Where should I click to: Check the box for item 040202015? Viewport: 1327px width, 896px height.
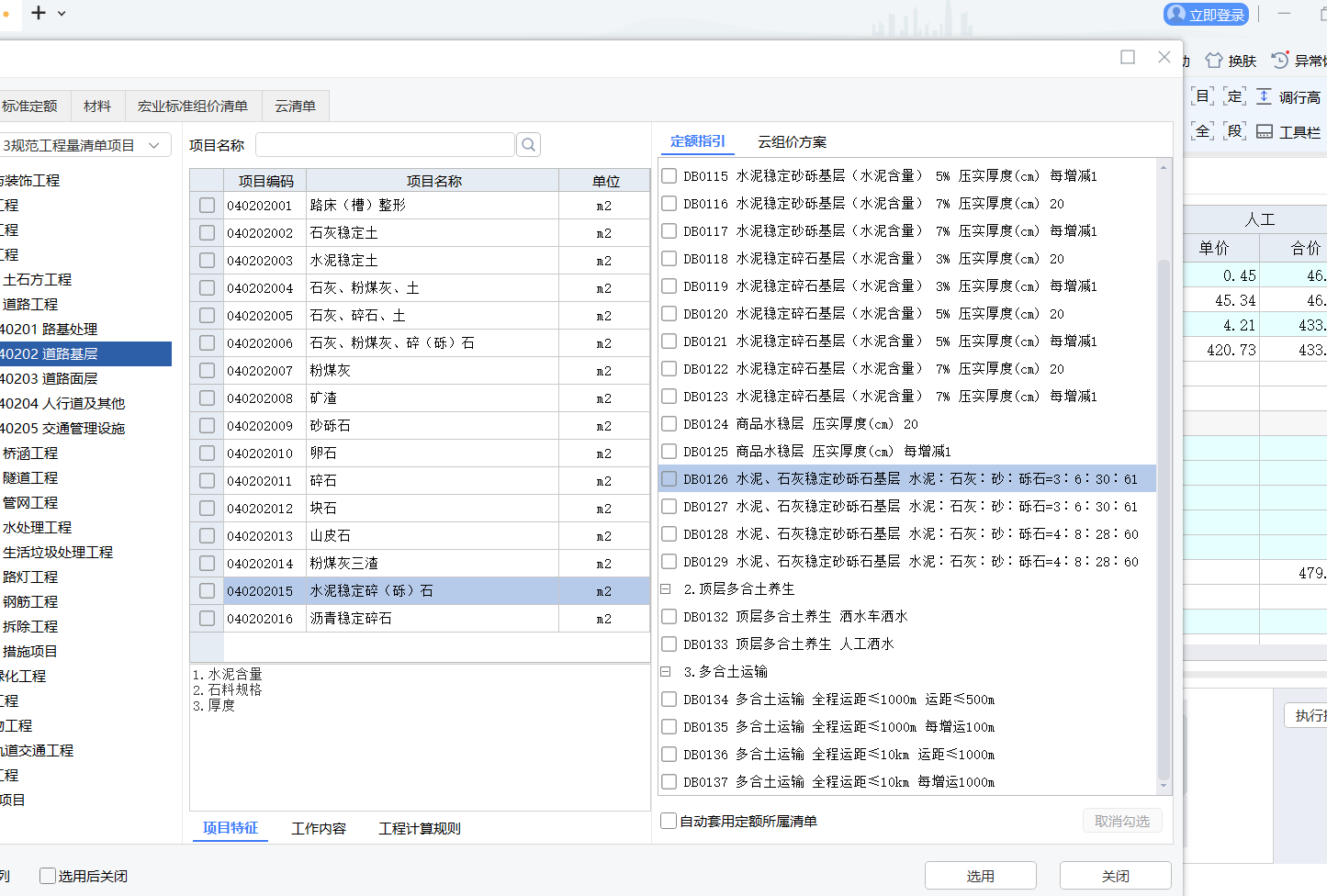click(208, 591)
